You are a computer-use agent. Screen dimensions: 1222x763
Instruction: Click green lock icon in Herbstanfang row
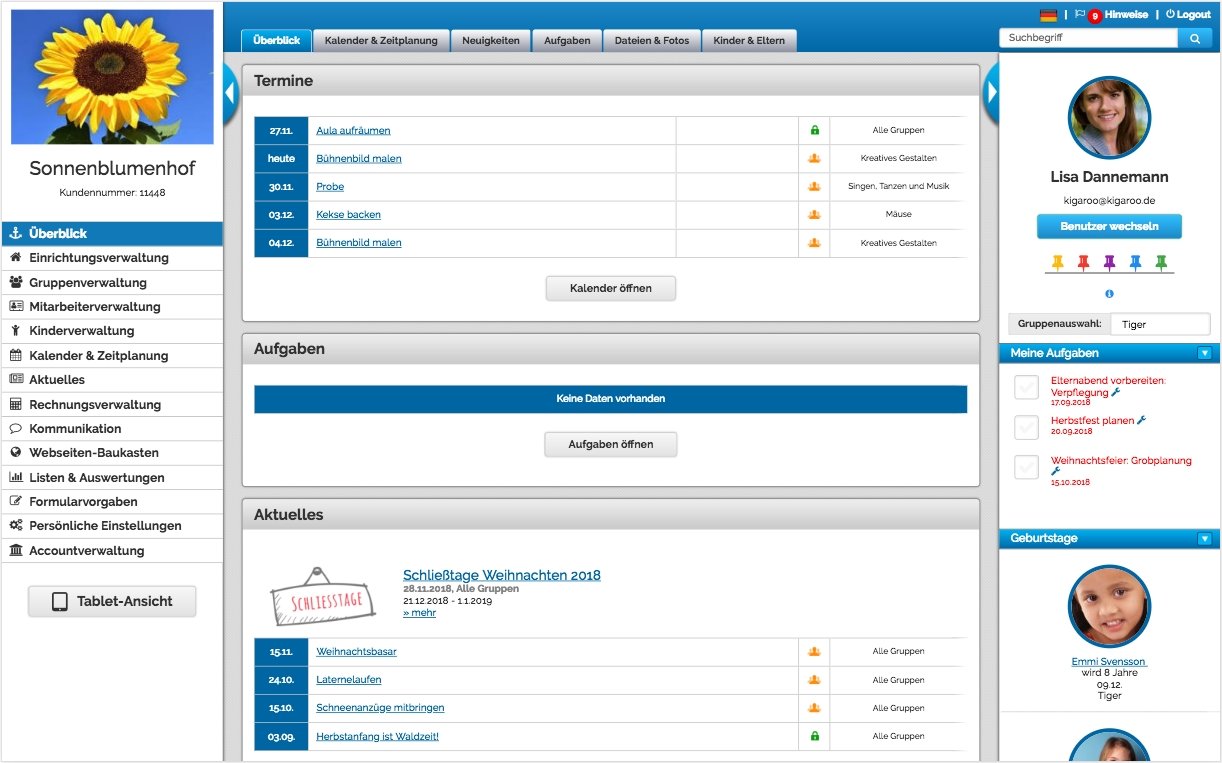click(x=814, y=736)
